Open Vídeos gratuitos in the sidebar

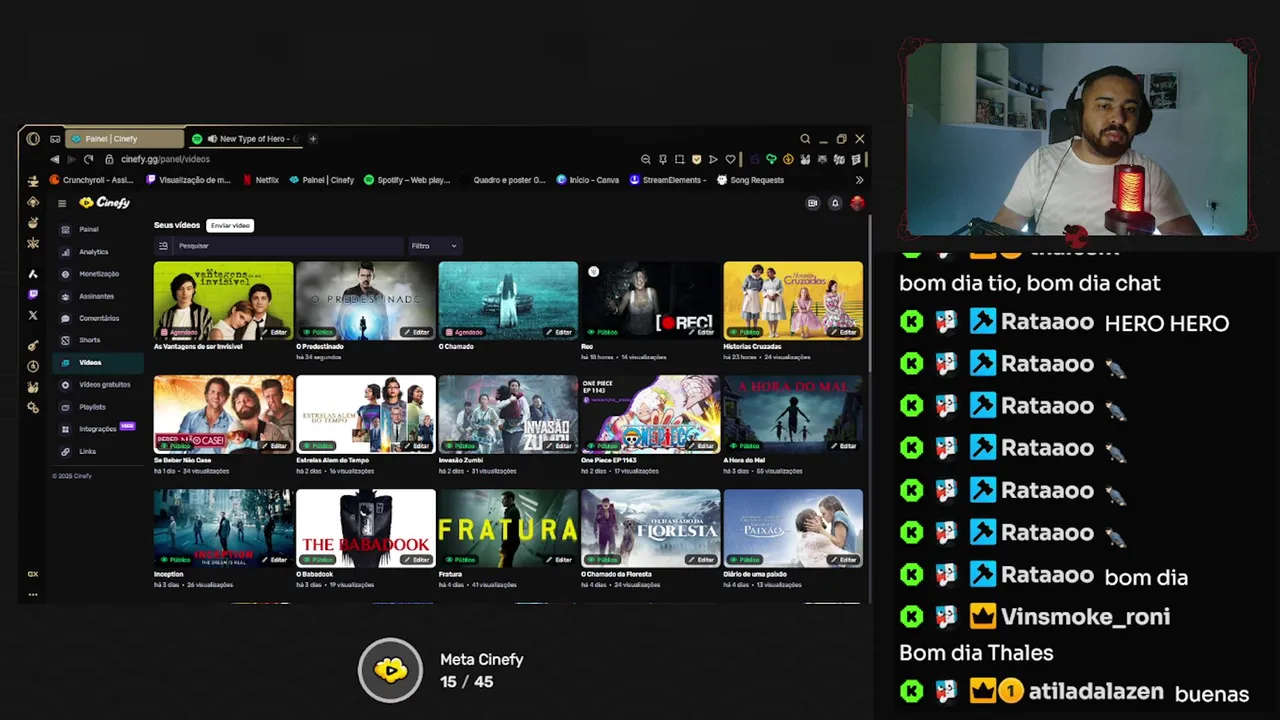click(97, 385)
